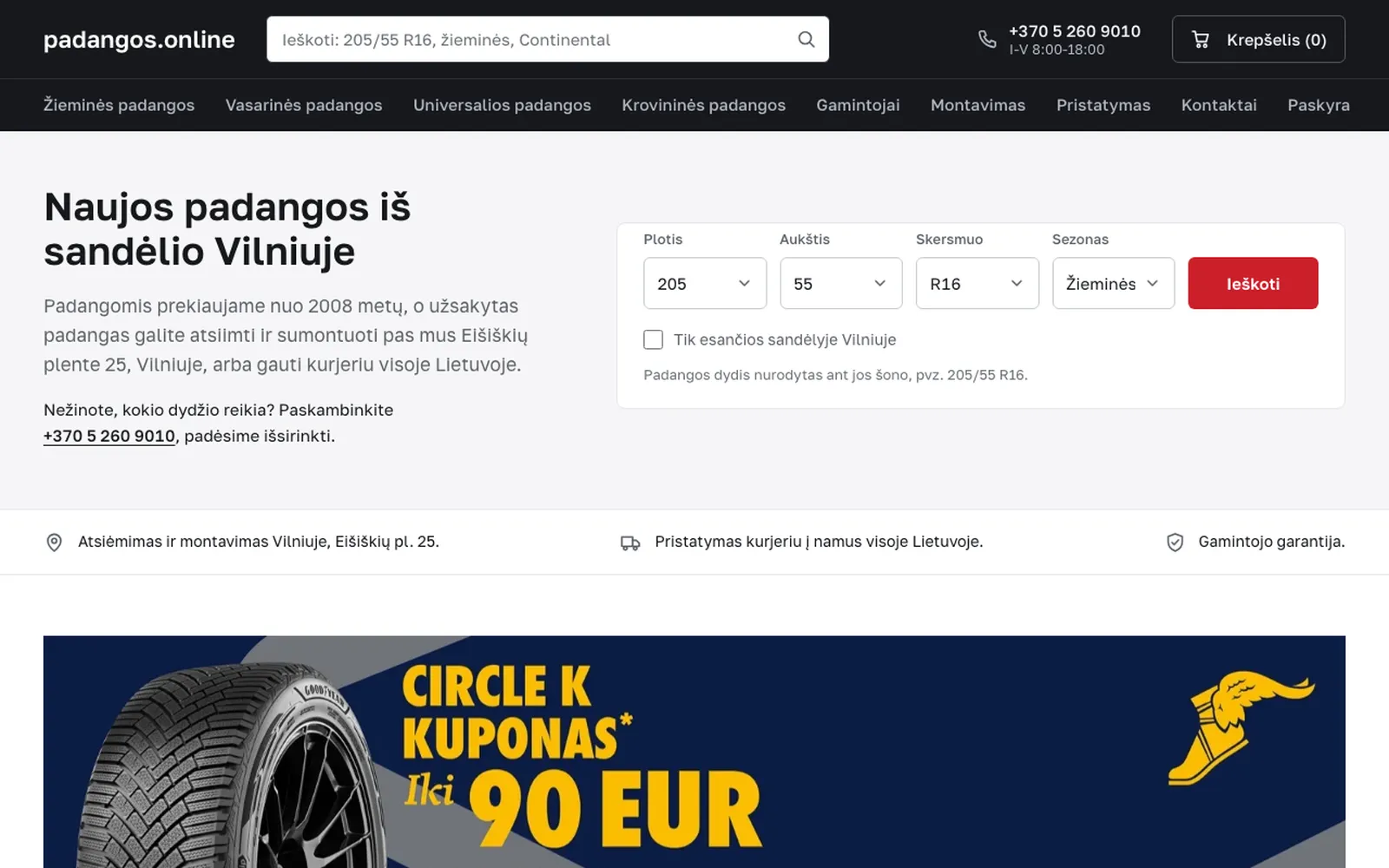
Task: Click the I-V 8:00-18:00 working hours text
Action: [1057, 49]
